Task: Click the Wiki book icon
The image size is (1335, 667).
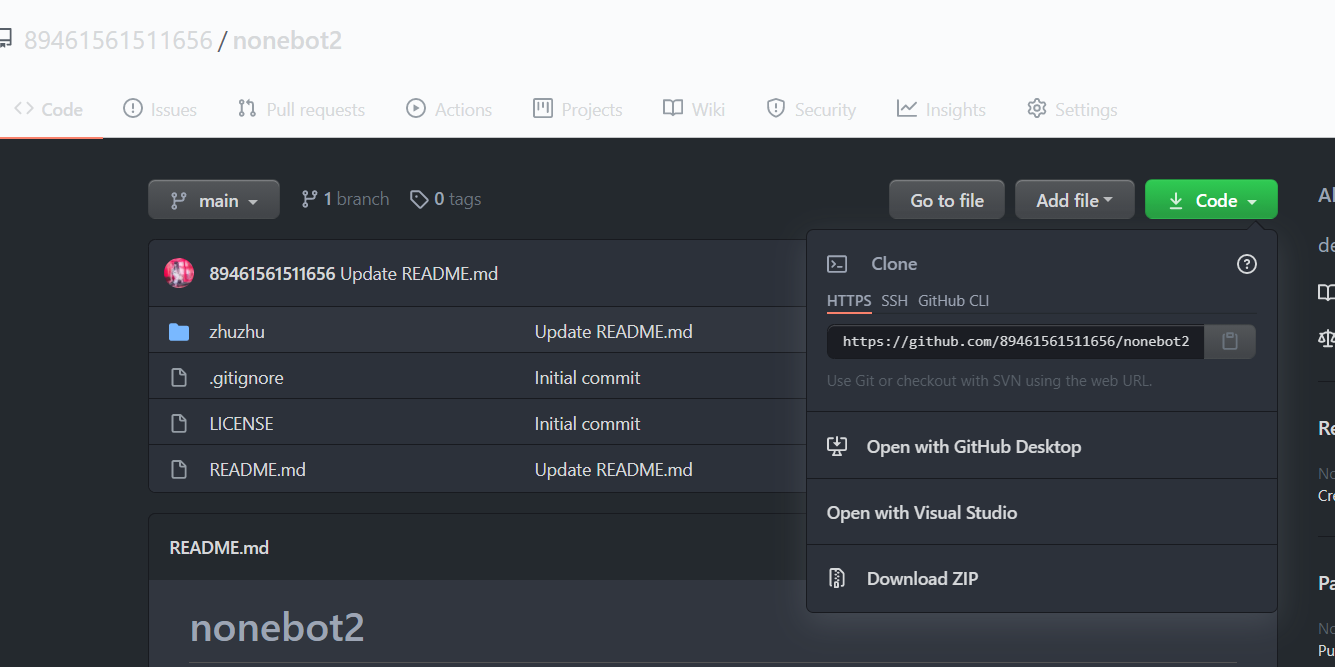Action: (673, 108)
